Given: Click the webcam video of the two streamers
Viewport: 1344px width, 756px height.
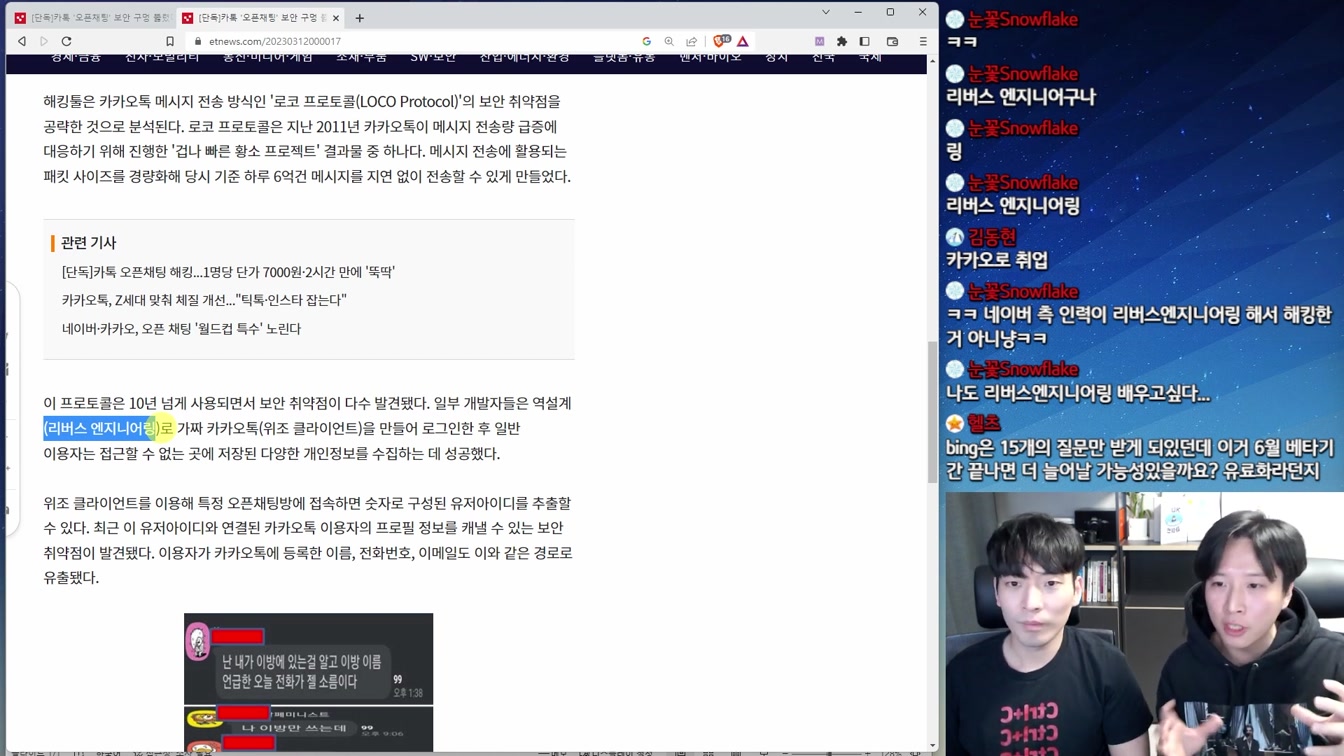Looking at the screenshot, I should point(1144,624).
